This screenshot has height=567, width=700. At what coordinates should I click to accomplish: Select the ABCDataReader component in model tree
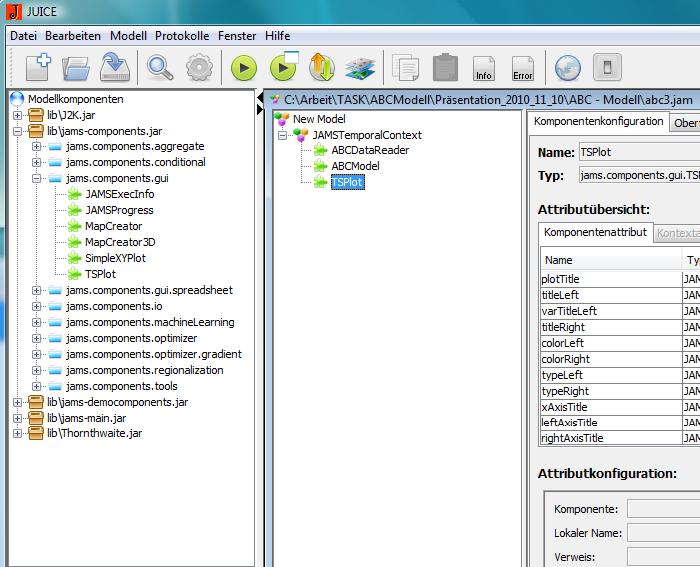pos(369,151)
